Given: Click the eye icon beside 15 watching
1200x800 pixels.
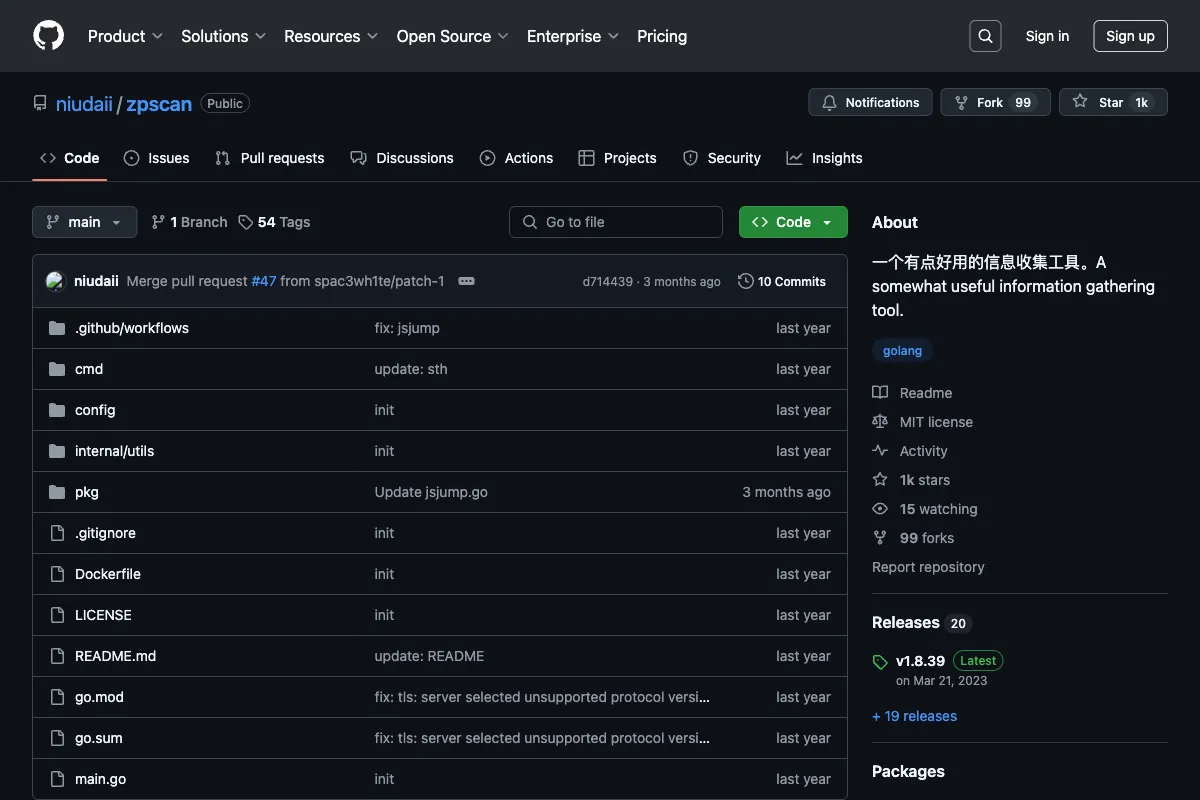Looking at the screenshot, I should pyautogui.click(x=880, y=509).
